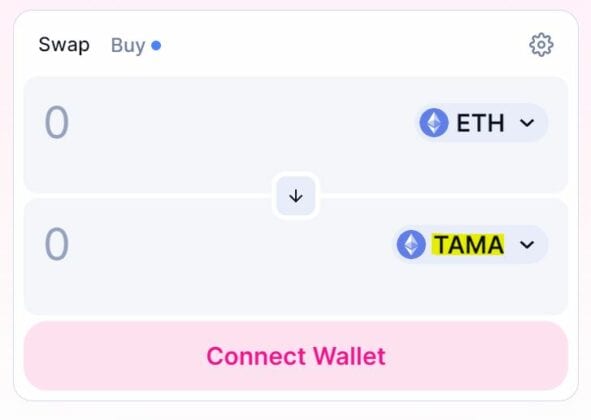Open the TAMA token selector pill
The image size is (591, 420).
[x=470, y=244]
